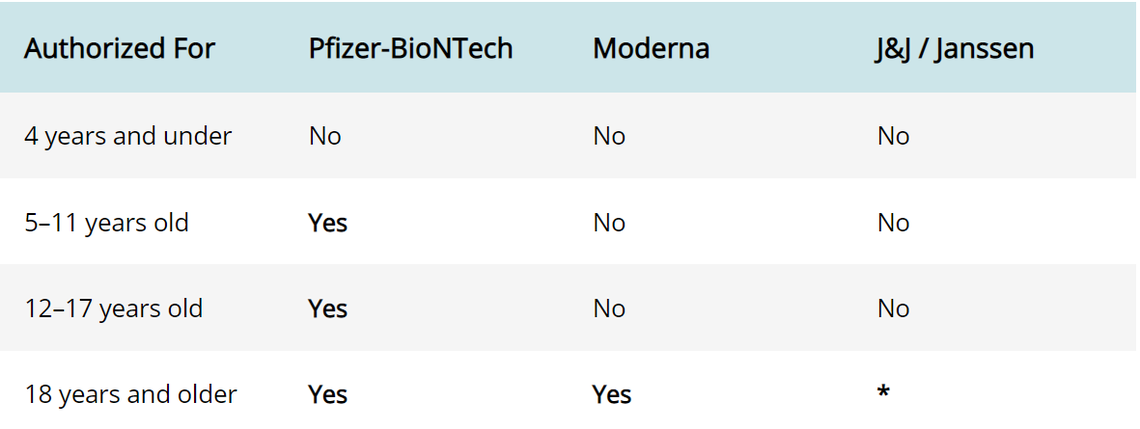Select the Moderna column header
1140x429 pixels.
(x=651, y=49)
